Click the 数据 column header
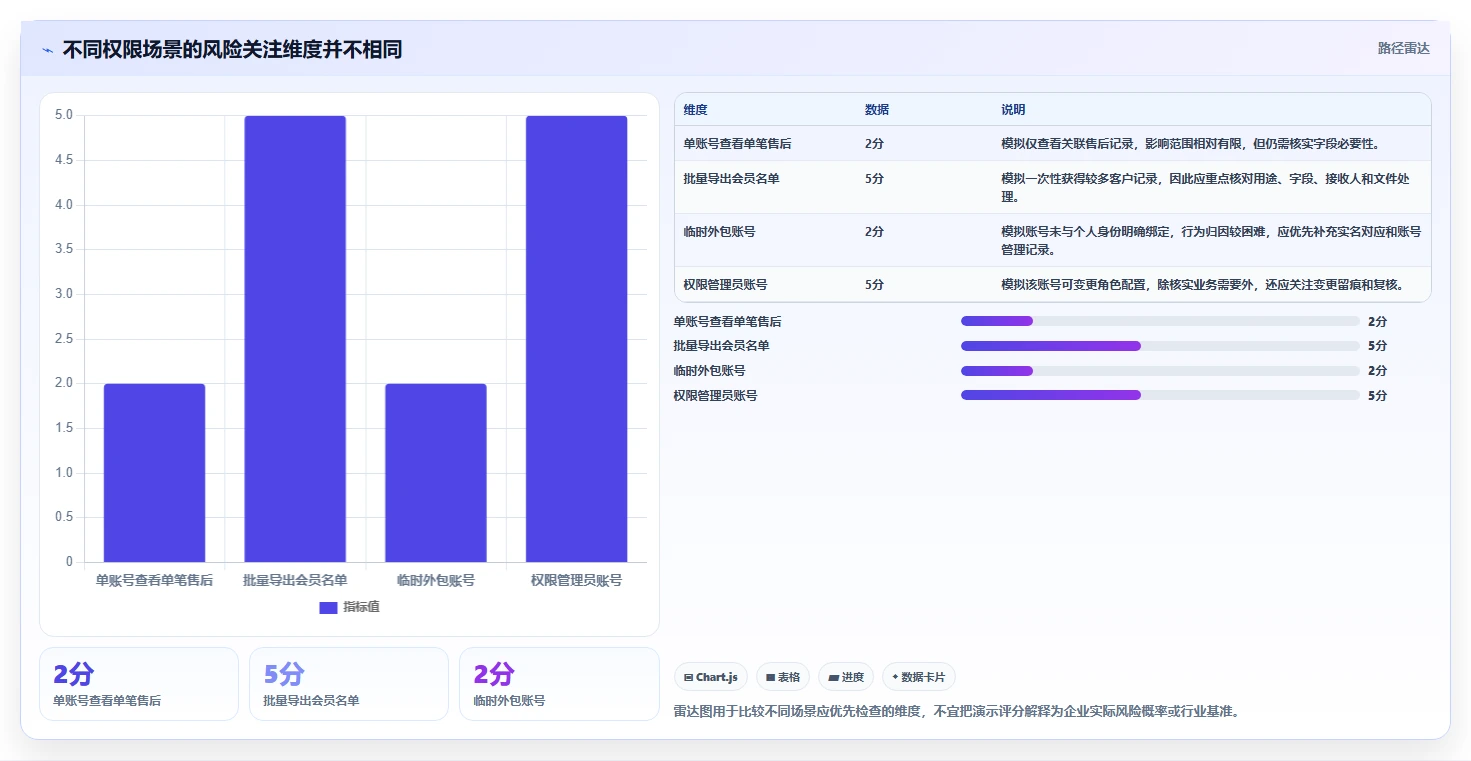Screen dimensions: 1471x761 coord(877,110)
